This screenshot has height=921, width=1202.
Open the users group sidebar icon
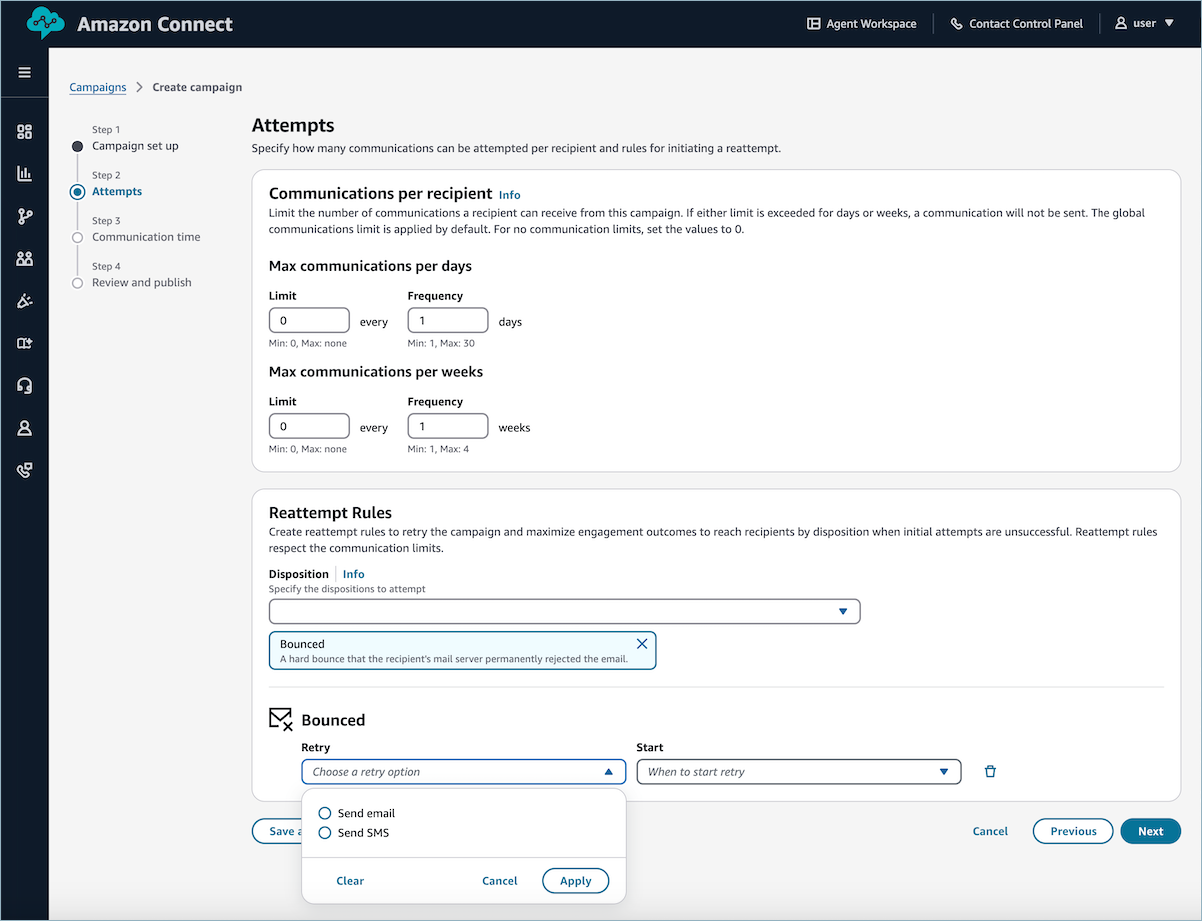click(x=25, y=259)
